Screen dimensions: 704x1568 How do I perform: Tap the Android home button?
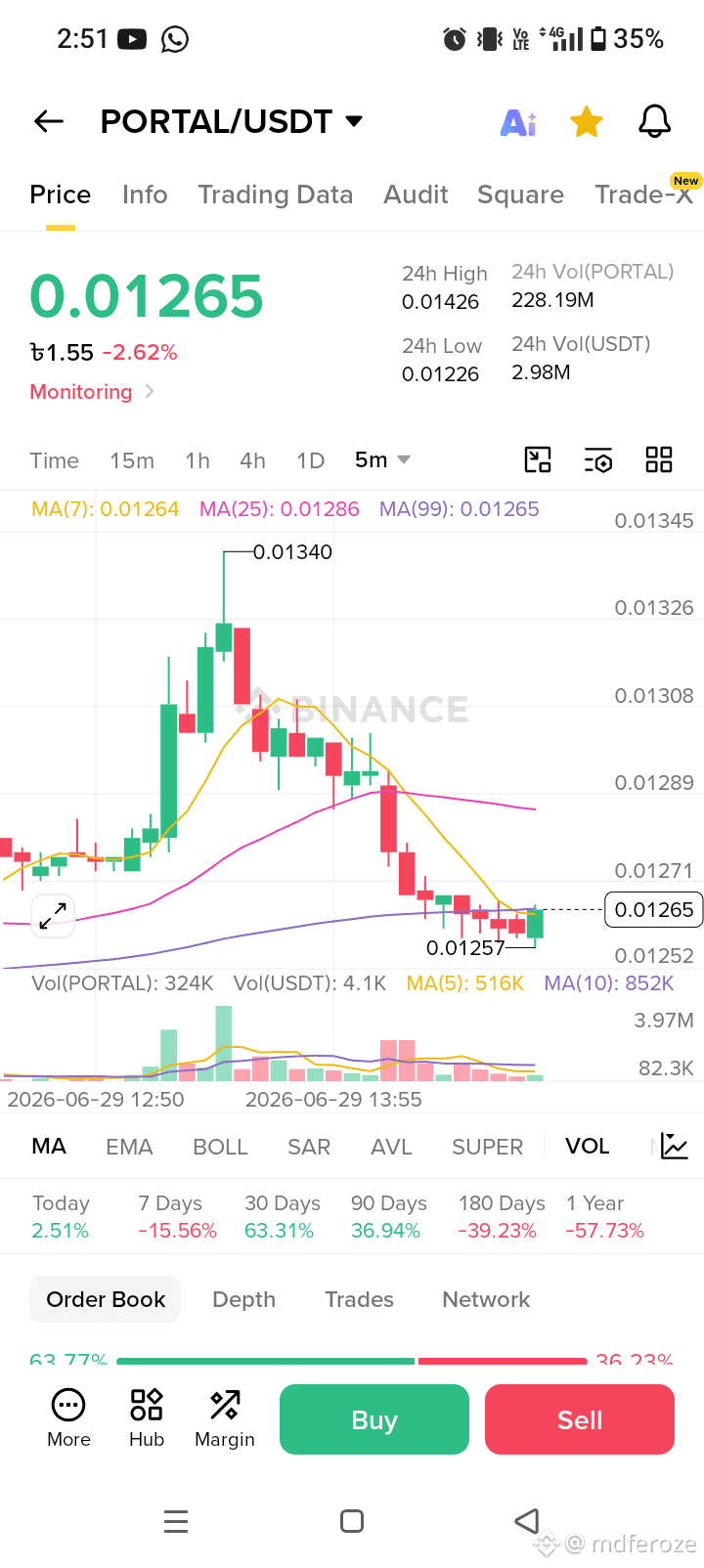pos(352,1521)
